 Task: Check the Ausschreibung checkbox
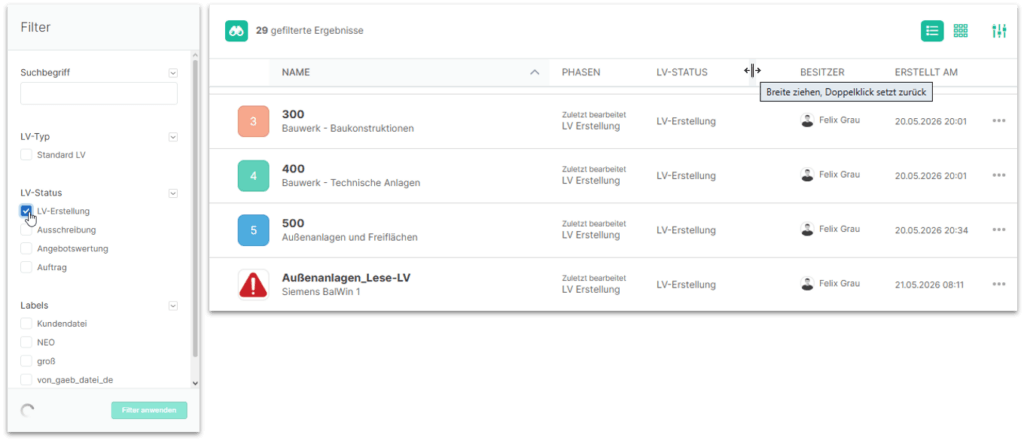26,230
